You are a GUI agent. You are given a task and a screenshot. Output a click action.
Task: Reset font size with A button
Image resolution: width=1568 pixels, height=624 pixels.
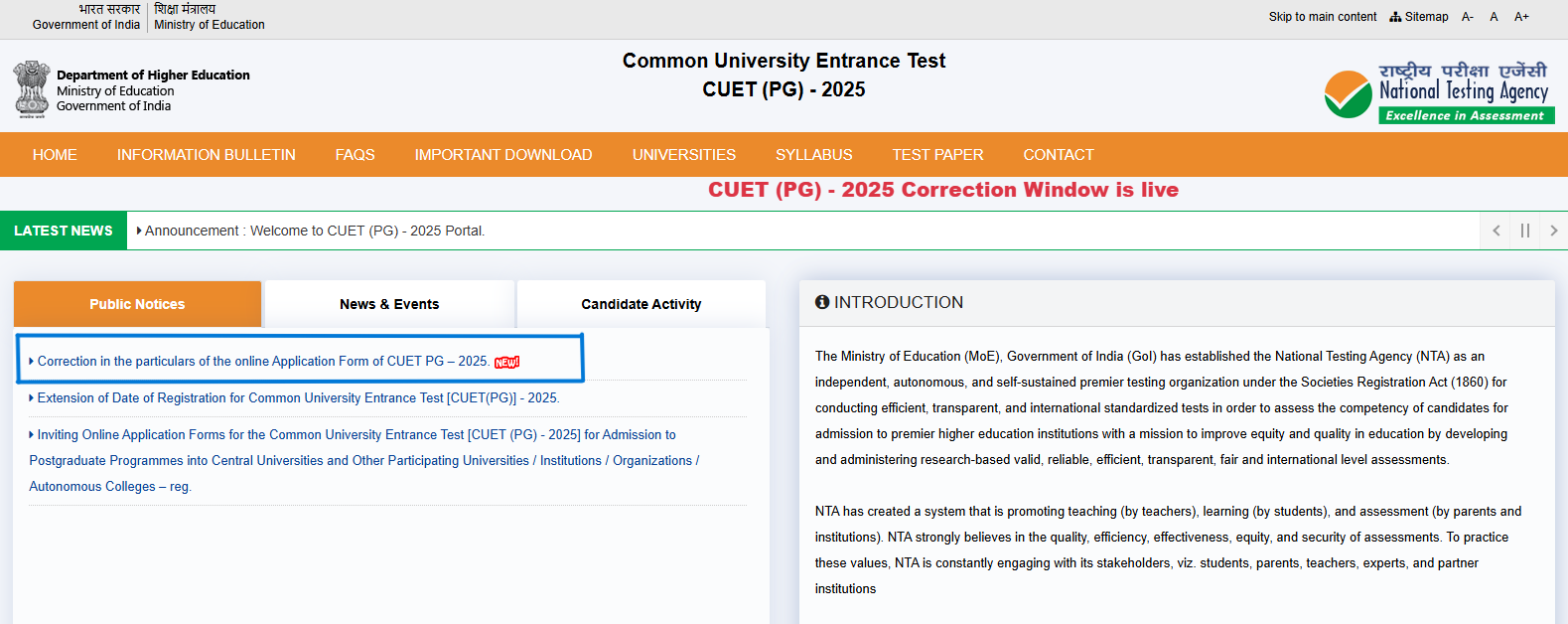pos(1494,17)
